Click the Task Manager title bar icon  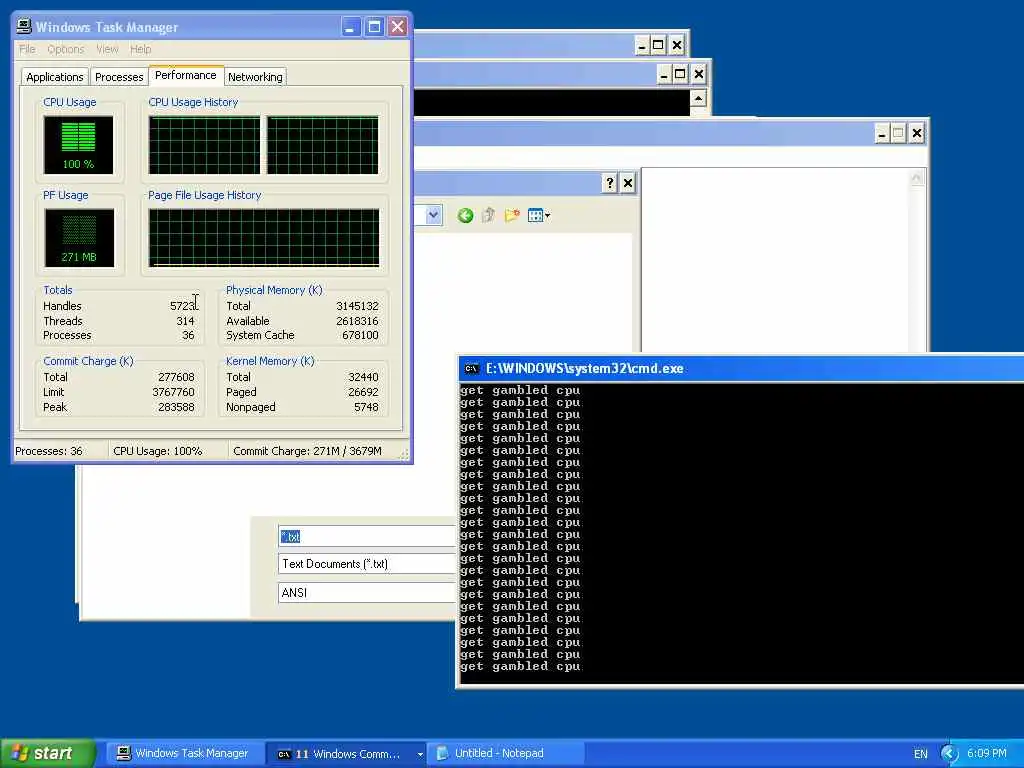24,26
